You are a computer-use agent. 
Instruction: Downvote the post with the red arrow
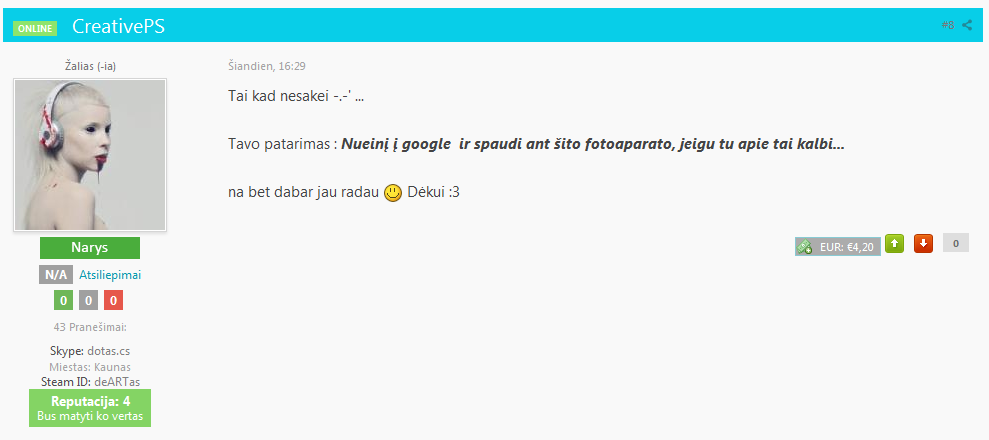click(923, 243)
